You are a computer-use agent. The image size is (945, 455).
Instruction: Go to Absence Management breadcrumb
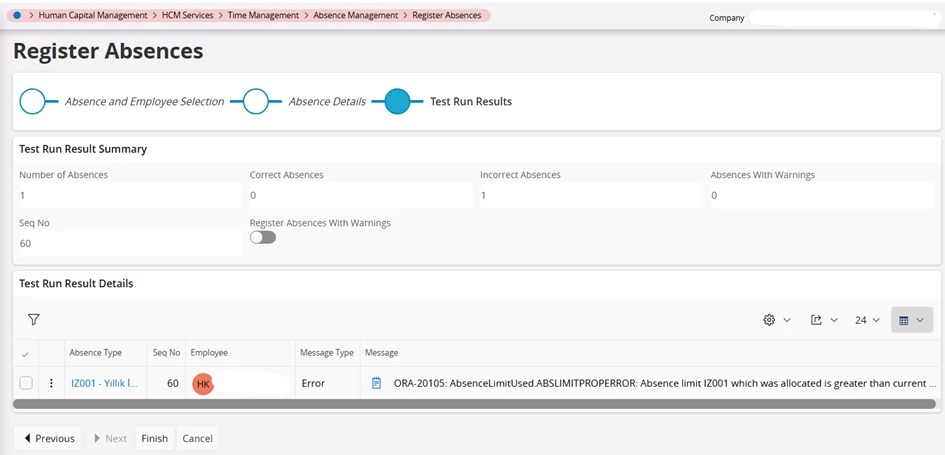click(356, 16)
